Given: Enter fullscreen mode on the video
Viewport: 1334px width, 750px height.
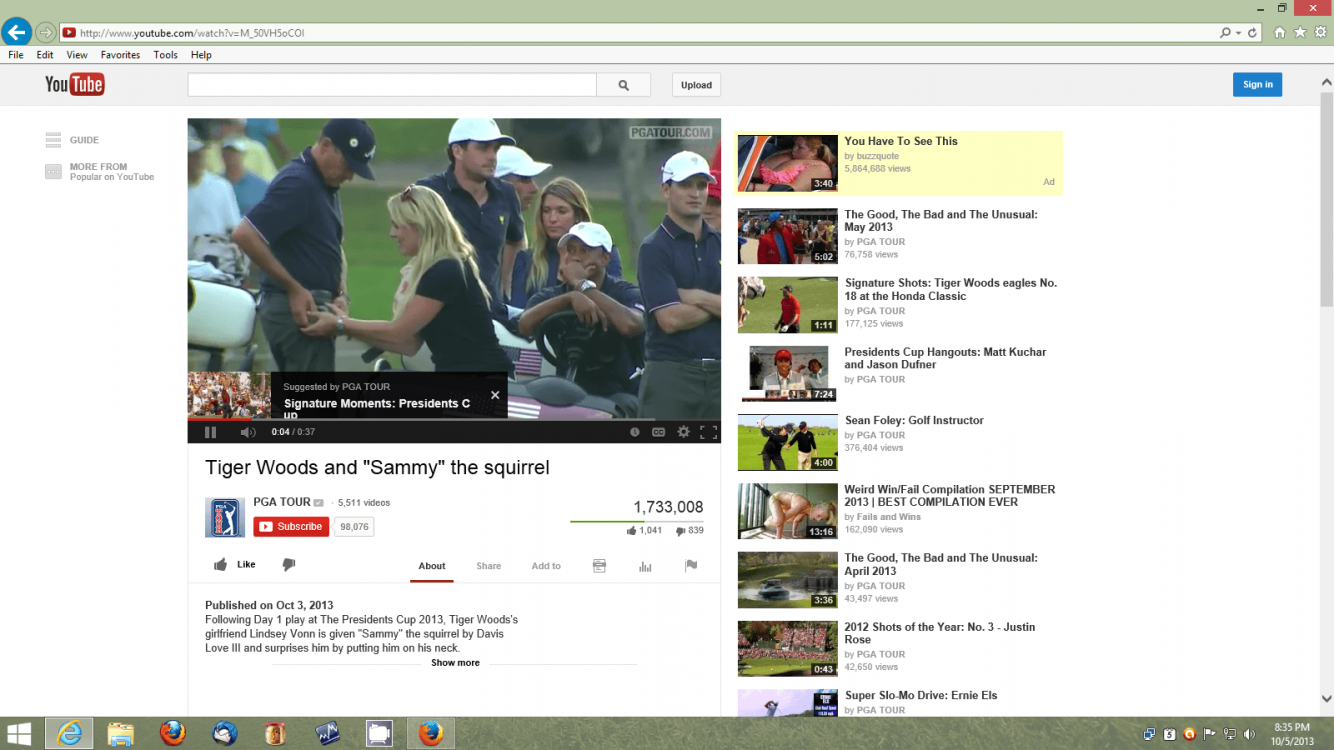Looking at the screenshot, I should click(x=708, y=432).
